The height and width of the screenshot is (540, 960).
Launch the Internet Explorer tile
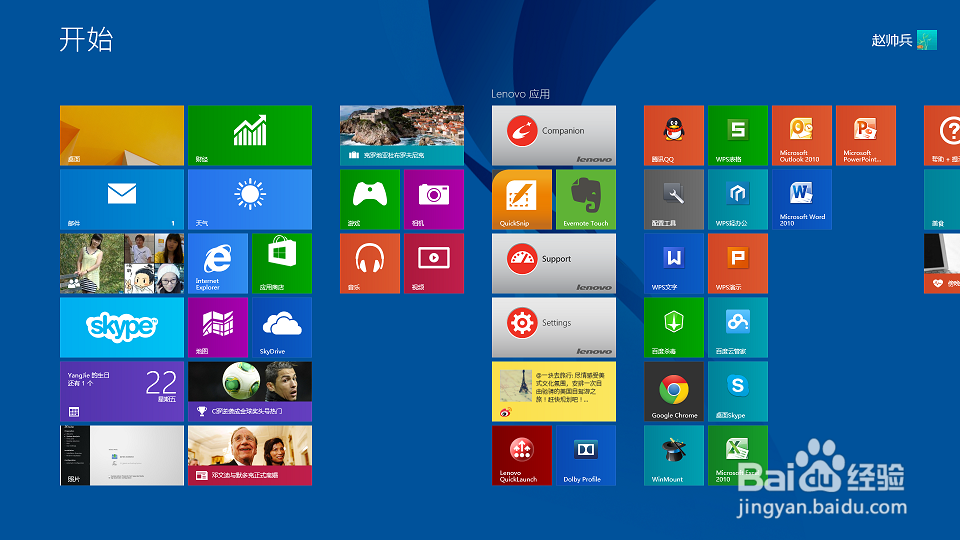point(218,263)
